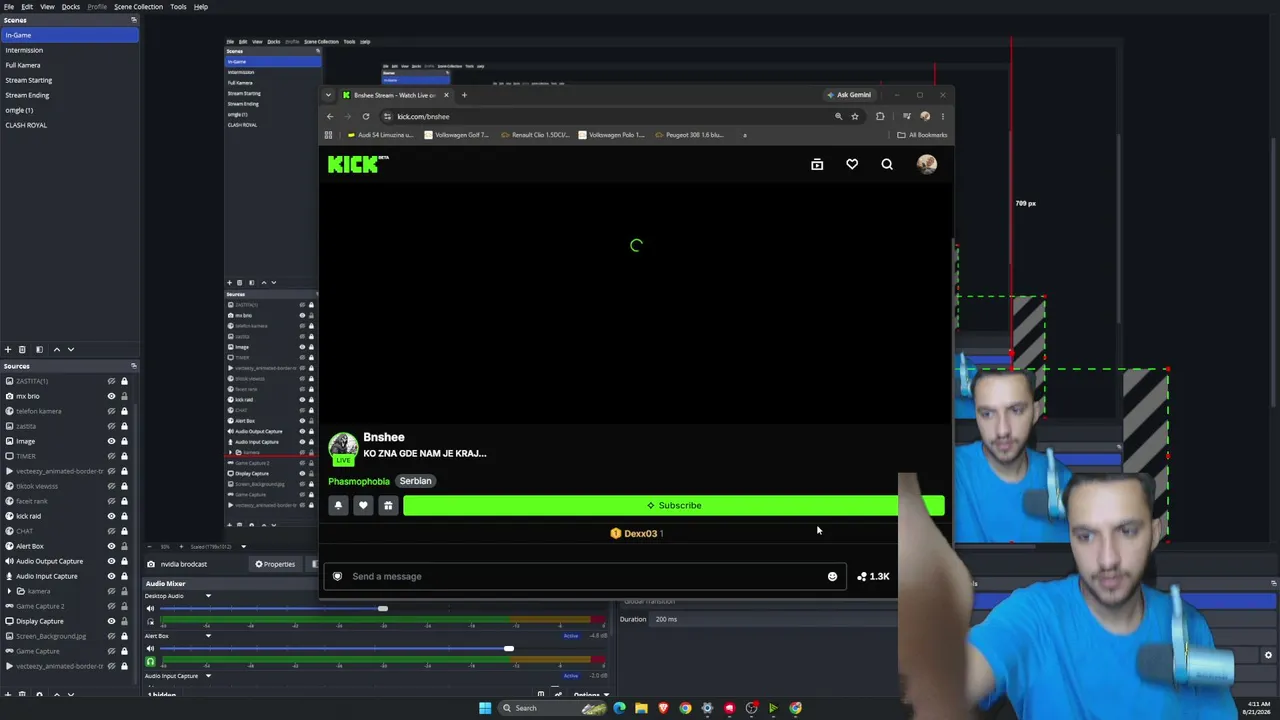The width and height of the screenshot is (1280, 720).
Task: Reload the Kick page in the browser
Action: 366,116
